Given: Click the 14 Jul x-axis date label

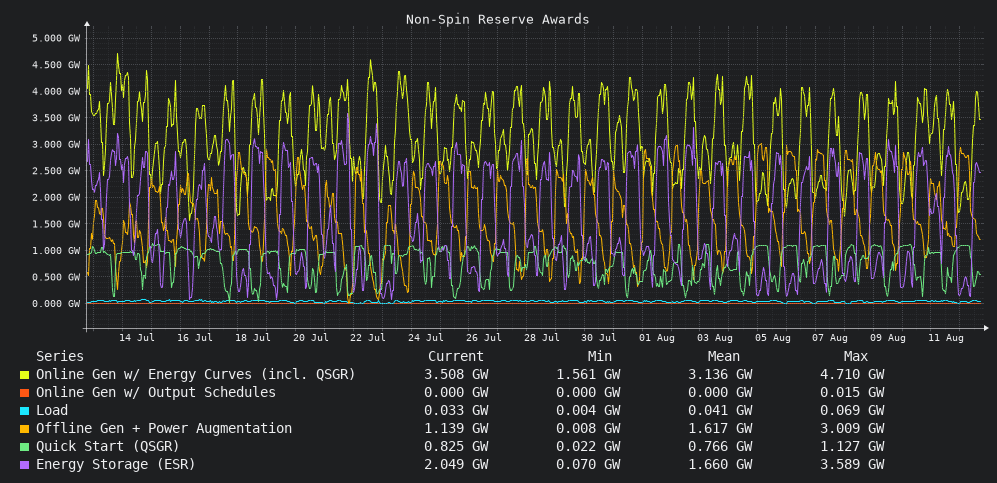Looking at the screenshot, I should pyautogui.click(x=137, y=337).
